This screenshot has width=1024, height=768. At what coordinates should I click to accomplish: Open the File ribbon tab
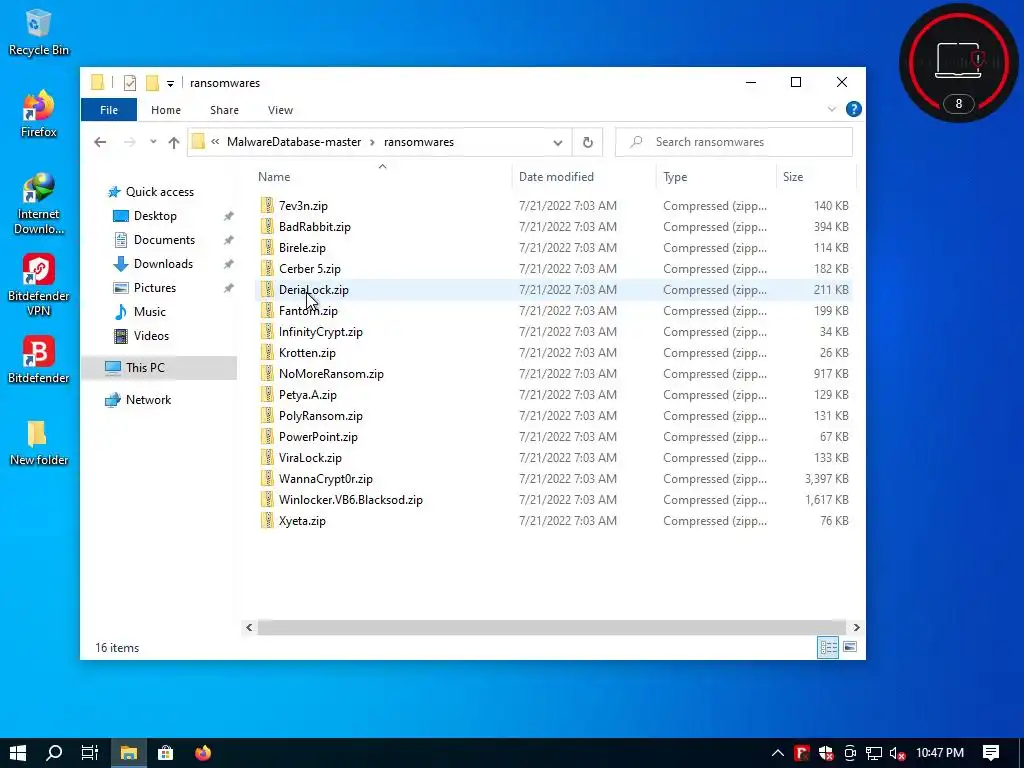click(109, 110)
